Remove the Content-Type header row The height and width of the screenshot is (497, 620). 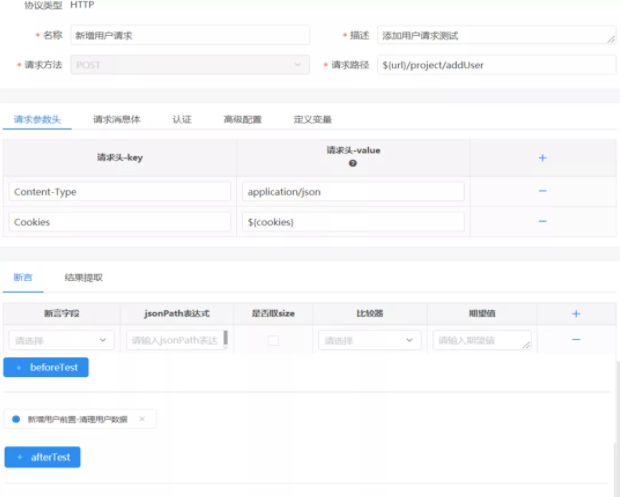point(542,191)
